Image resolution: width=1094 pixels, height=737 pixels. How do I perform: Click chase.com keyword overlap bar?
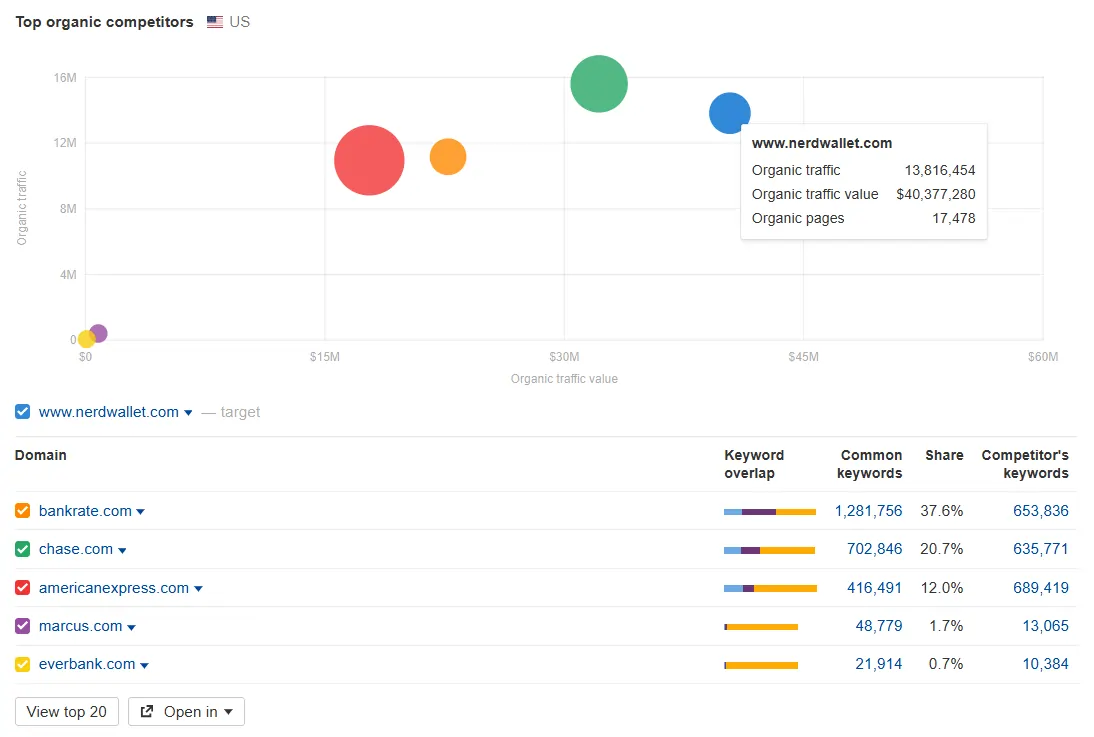(770, 551)
